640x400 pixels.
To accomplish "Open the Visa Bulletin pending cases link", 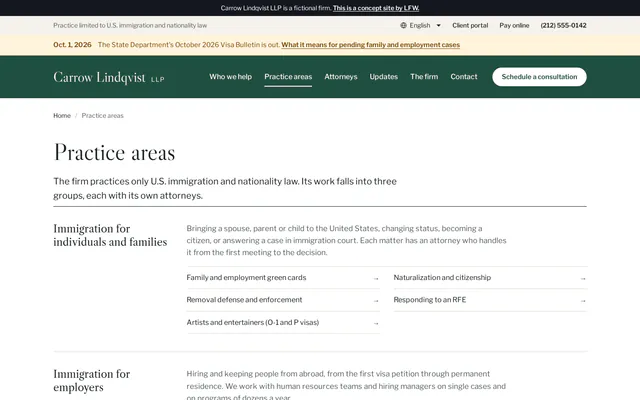I will tap(370, 45).
